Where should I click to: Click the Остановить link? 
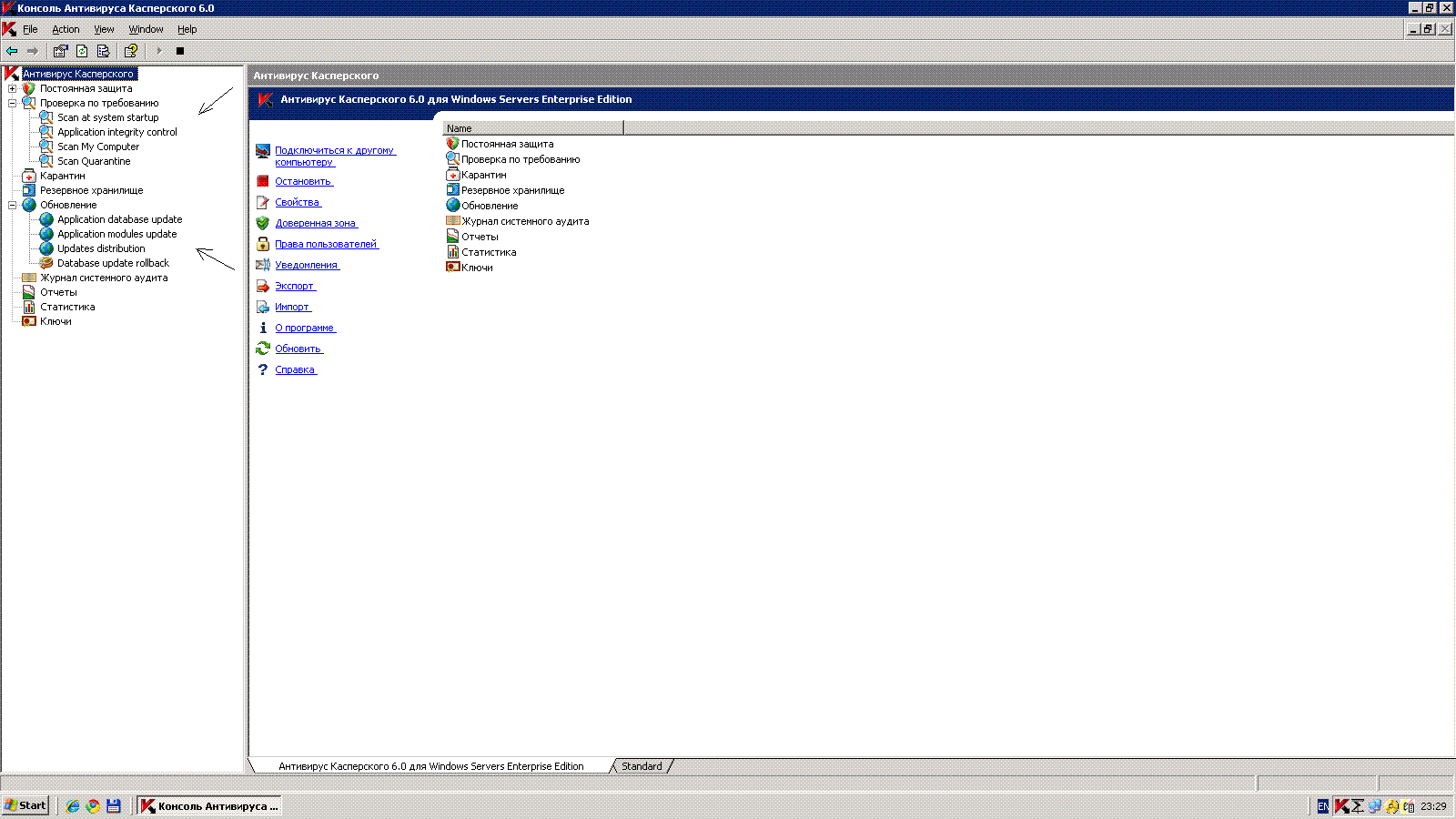tap(304, 181)
